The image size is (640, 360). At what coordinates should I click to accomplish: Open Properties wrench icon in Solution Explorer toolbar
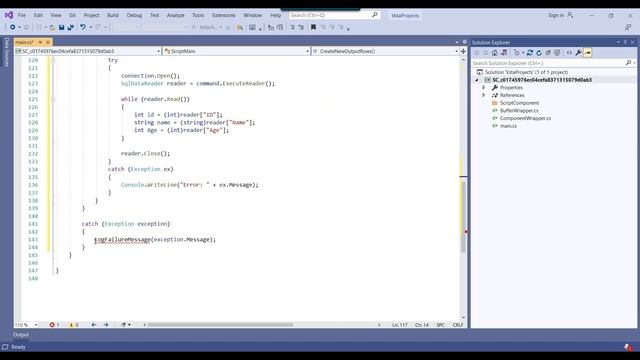(578, 53)
